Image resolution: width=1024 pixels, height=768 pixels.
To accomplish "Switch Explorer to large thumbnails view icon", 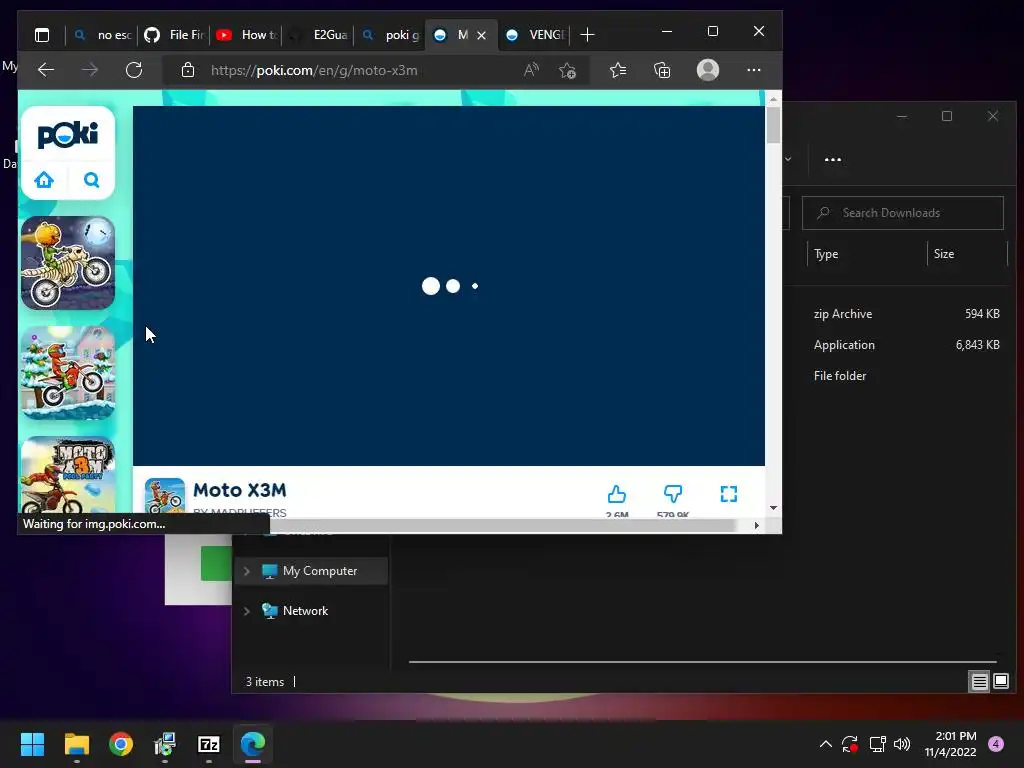I will point(1000,682).
